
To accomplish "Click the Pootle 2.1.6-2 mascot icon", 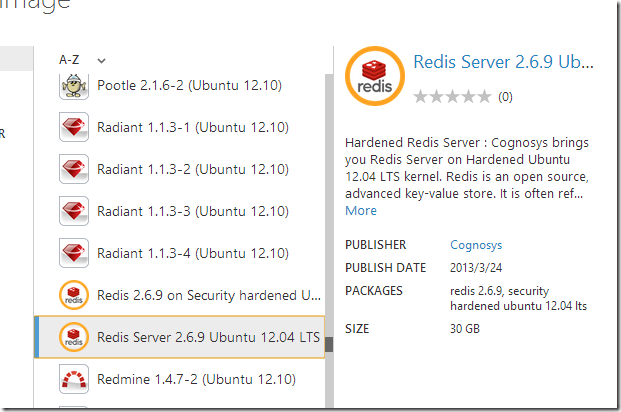I will [74, 86].
